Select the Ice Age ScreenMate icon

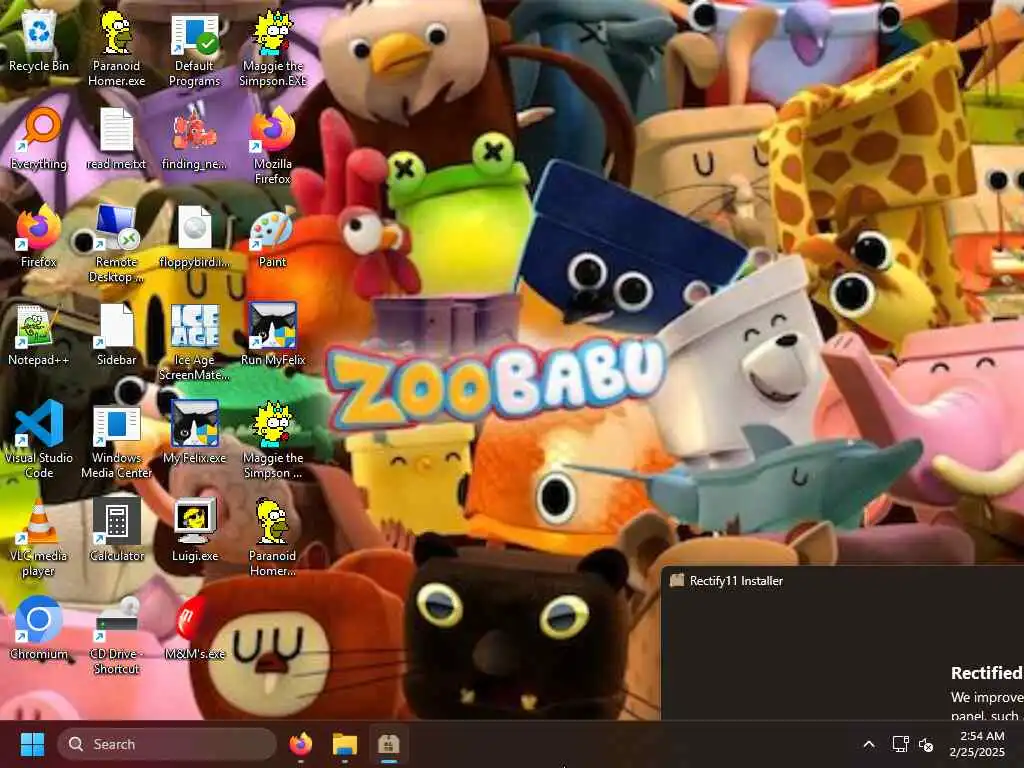click(194, 342)
